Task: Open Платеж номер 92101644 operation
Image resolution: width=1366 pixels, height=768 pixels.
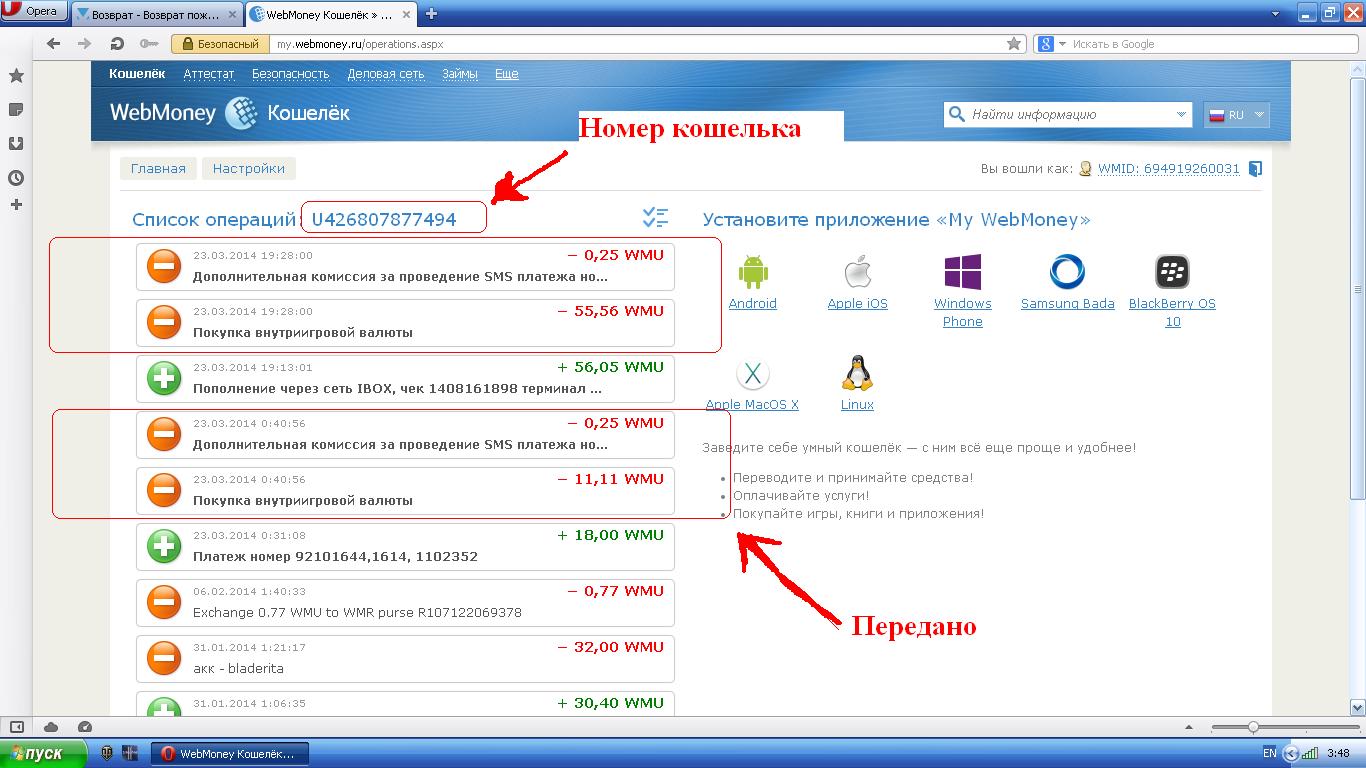Action: pos(406,546)
